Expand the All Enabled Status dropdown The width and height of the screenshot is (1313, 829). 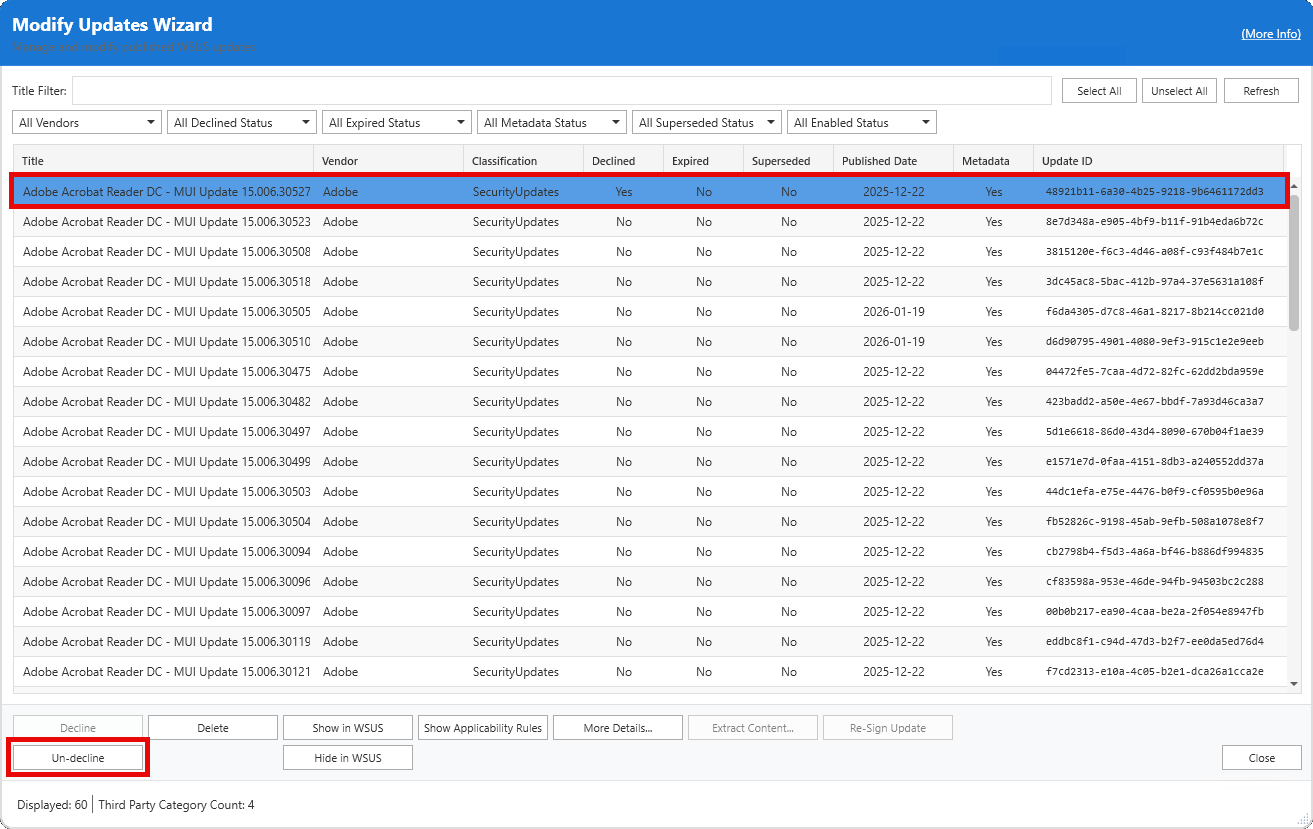click(862, 123)
